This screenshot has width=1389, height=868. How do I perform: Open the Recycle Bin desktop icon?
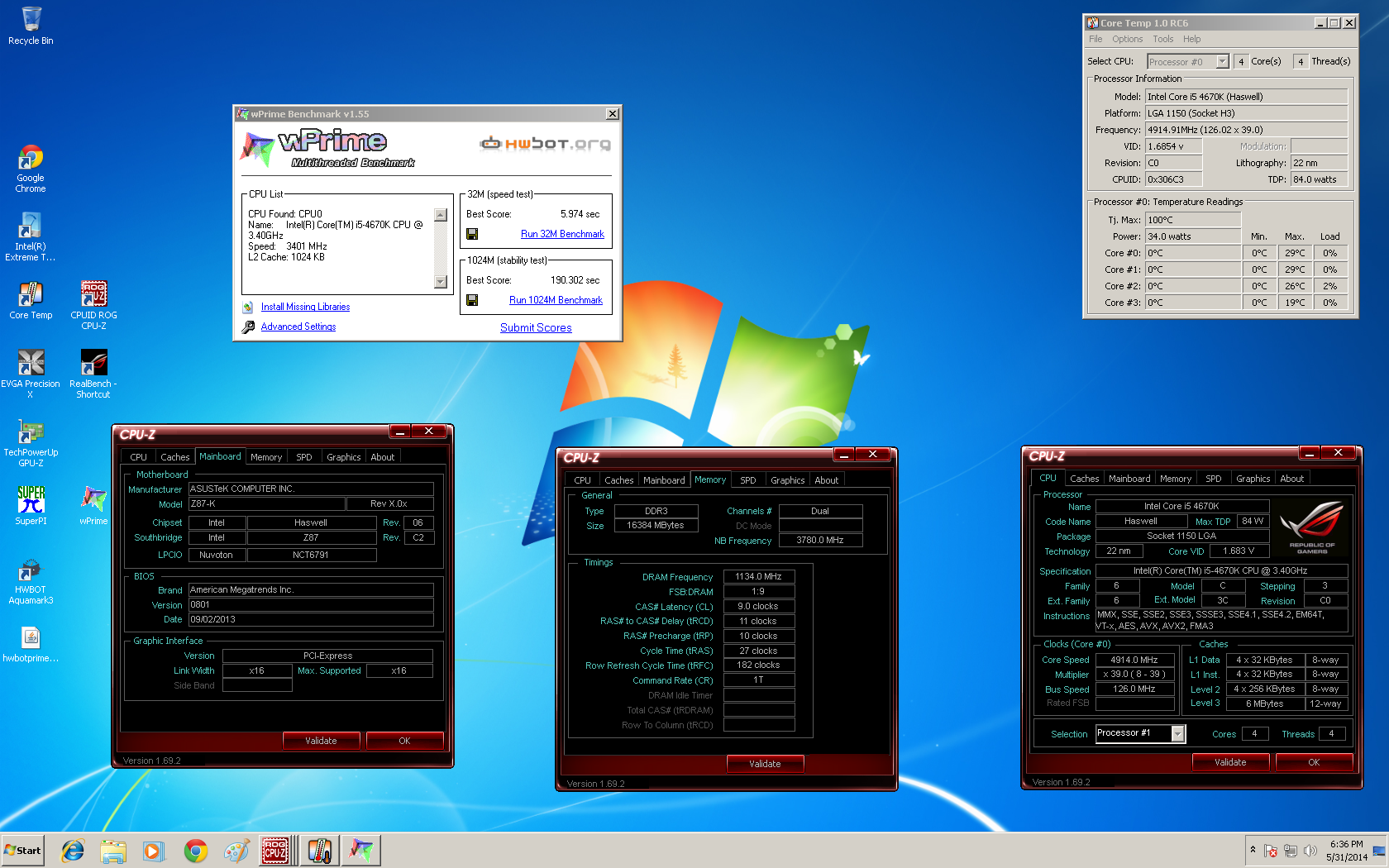pyautogui.click(x=31, y=26)
